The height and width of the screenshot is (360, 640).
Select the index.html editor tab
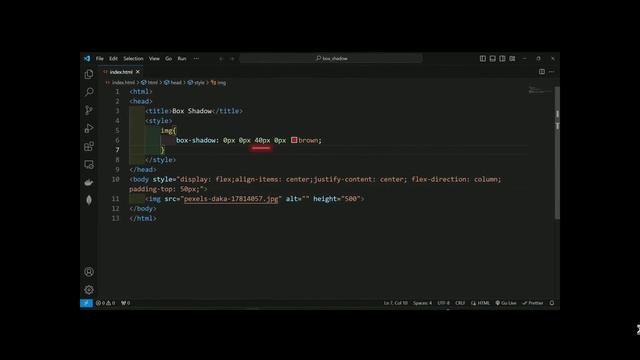[x=121, y=72]
